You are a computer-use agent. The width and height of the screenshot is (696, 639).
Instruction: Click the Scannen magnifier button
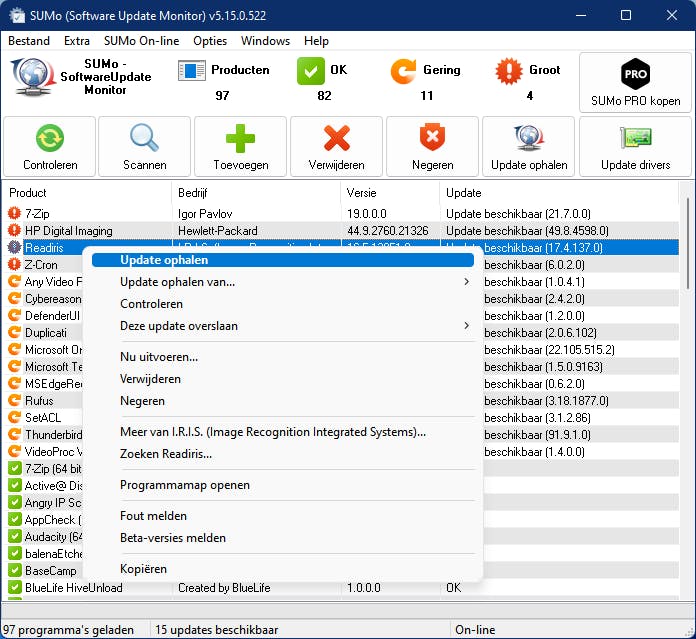point(144,146)
